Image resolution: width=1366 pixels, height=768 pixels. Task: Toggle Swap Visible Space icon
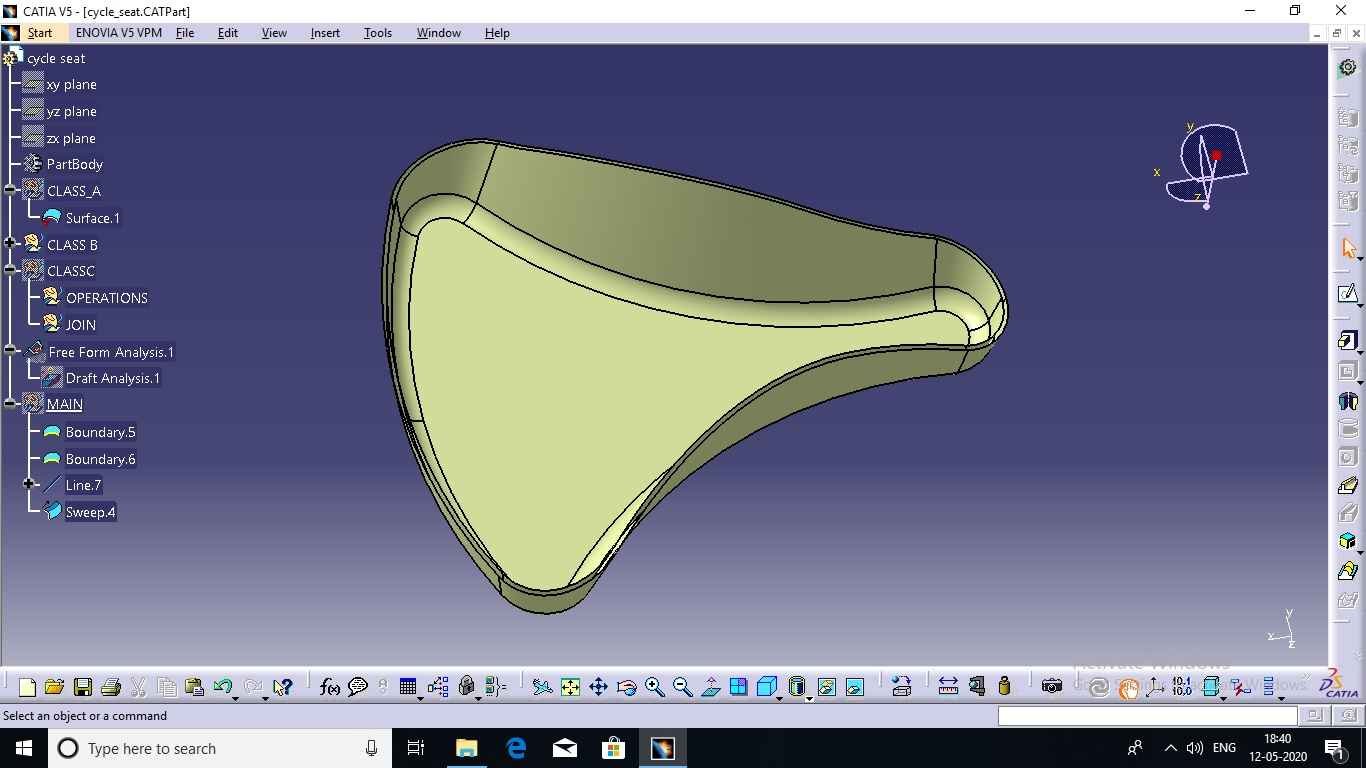[855, 687]
